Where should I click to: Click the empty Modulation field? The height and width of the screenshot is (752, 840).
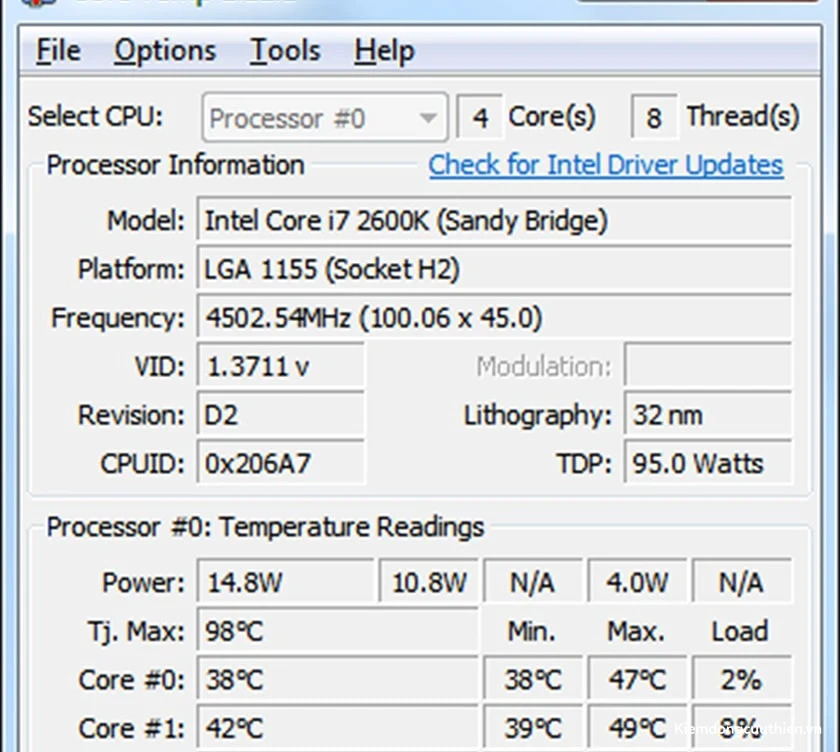point(708,366)
